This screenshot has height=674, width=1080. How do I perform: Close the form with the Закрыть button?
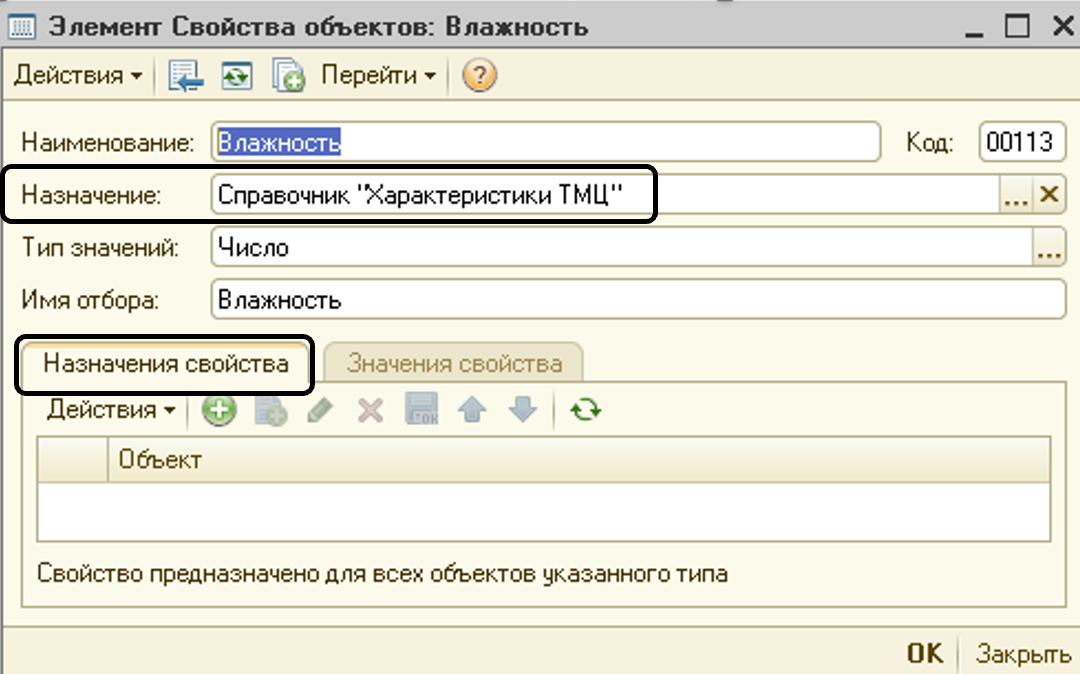1022,652
